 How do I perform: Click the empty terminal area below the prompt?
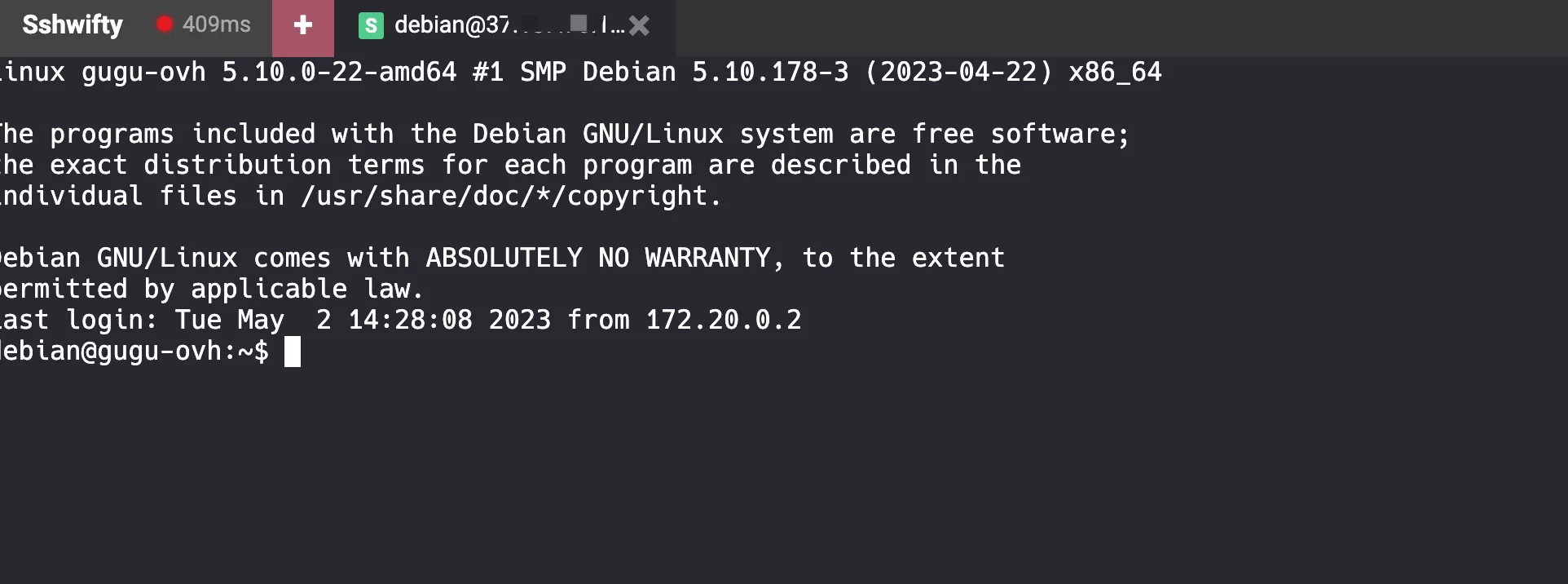coord(782,473)
